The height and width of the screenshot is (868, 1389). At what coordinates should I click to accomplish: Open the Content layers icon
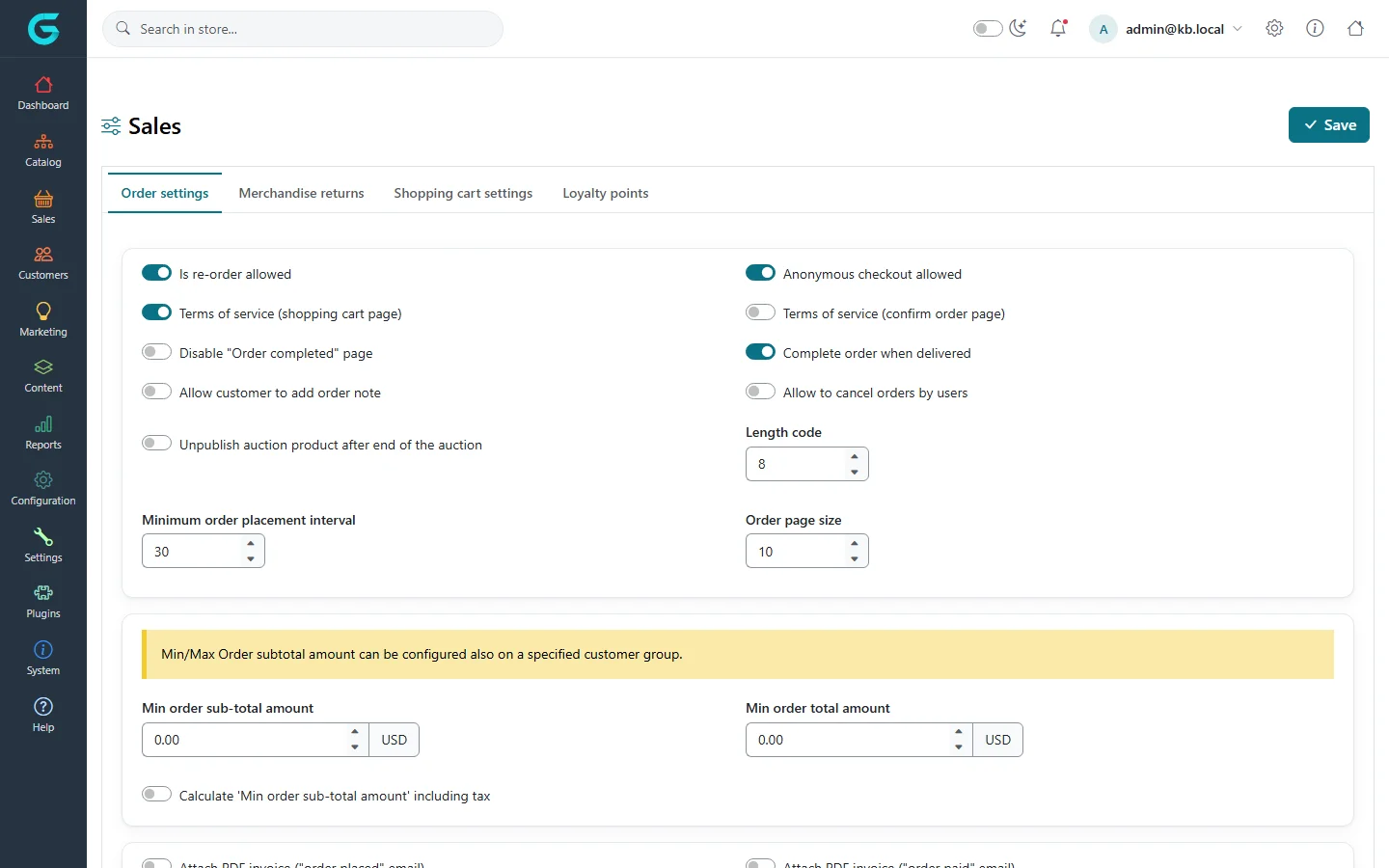coord(43,367)
